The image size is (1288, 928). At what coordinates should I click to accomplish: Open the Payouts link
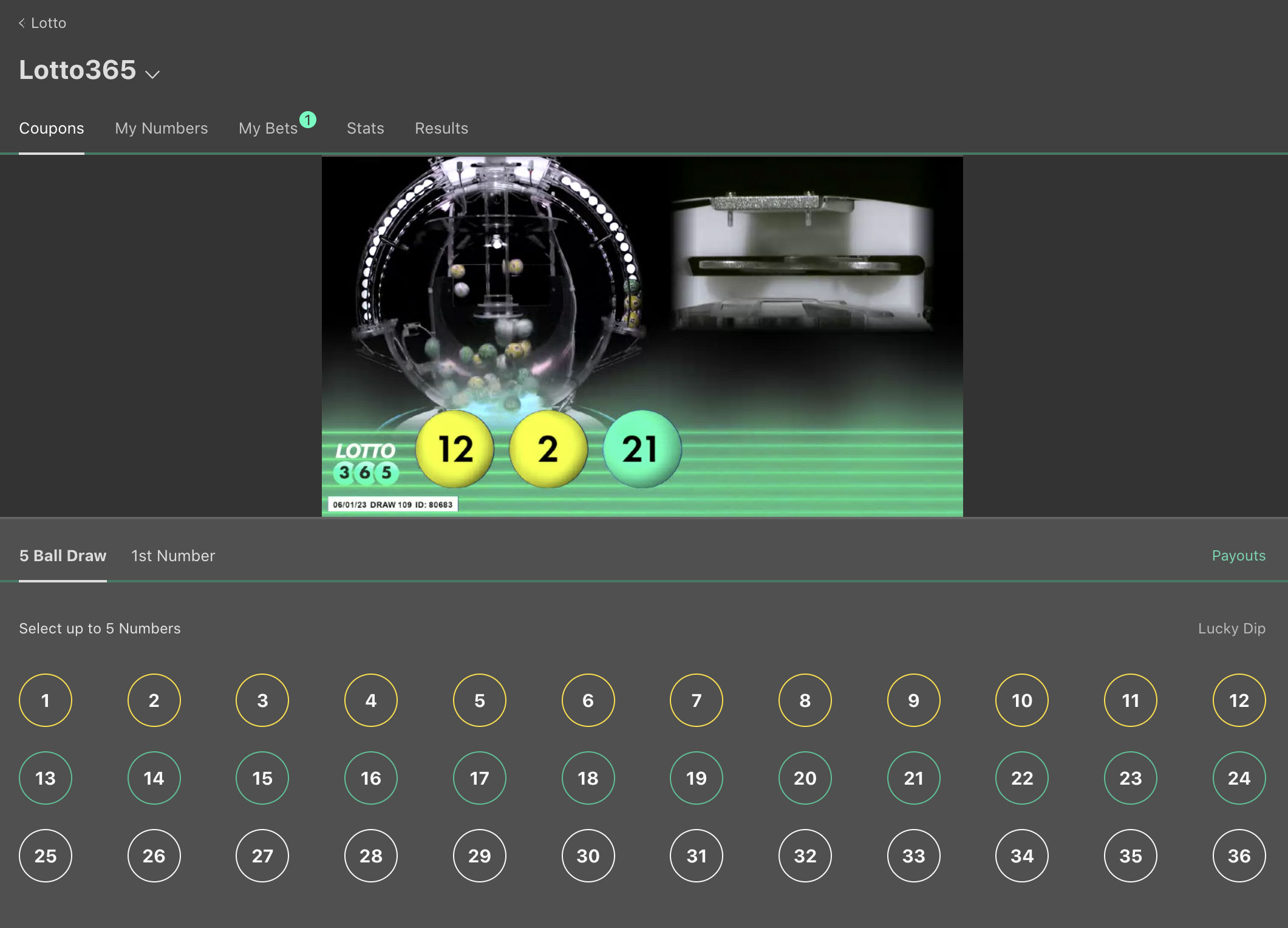coord(1238,556)
